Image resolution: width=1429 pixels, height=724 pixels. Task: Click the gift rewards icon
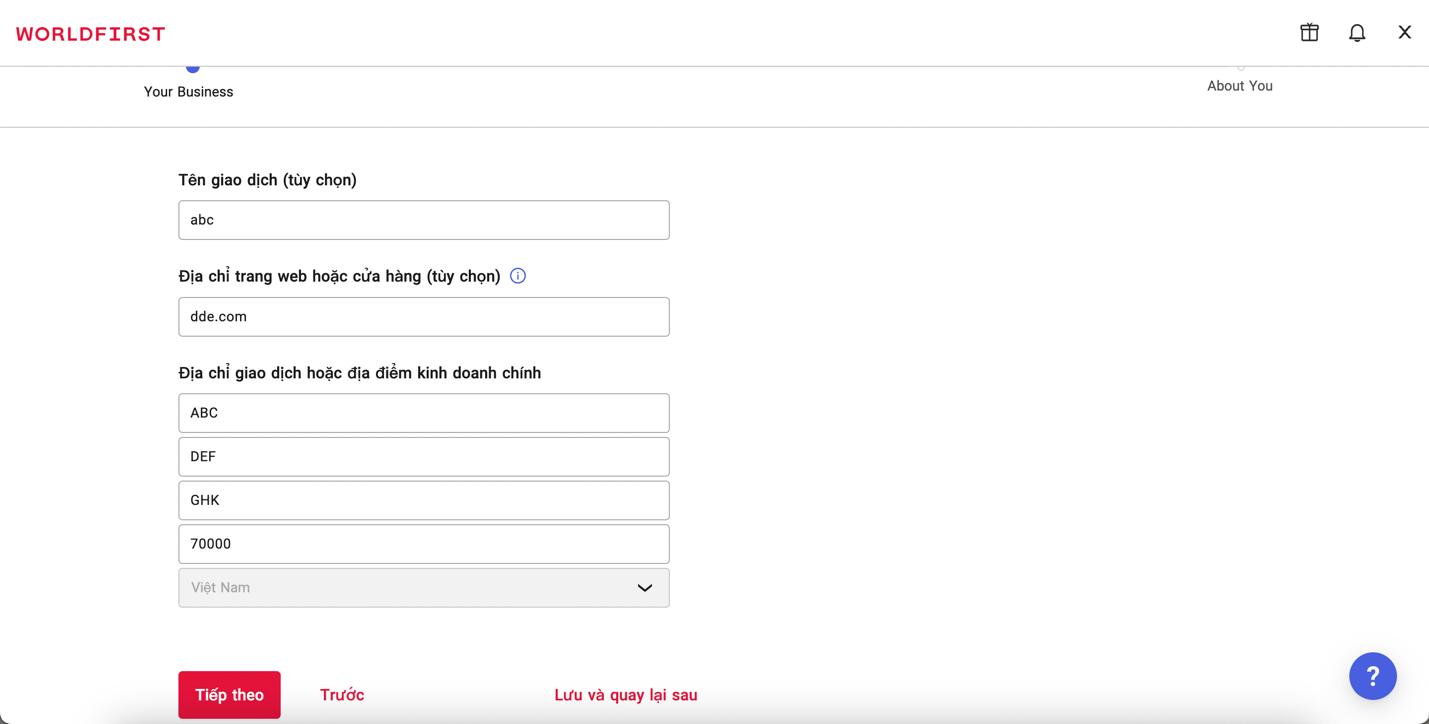[1309, 33]
